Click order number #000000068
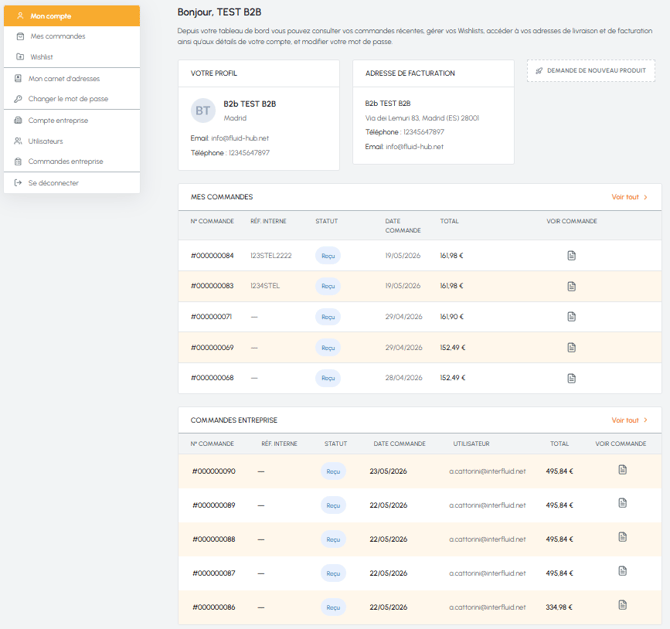This screenshot has height=629, width=670. [212, 378]
